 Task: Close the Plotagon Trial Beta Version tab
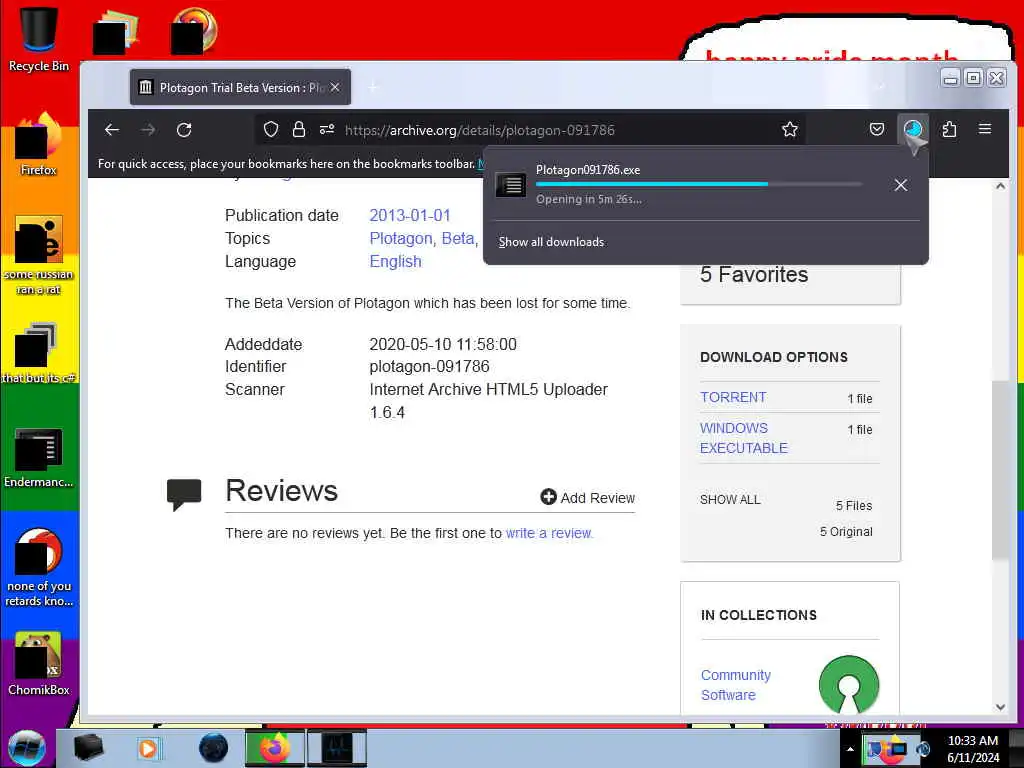[x=334, y=87]
